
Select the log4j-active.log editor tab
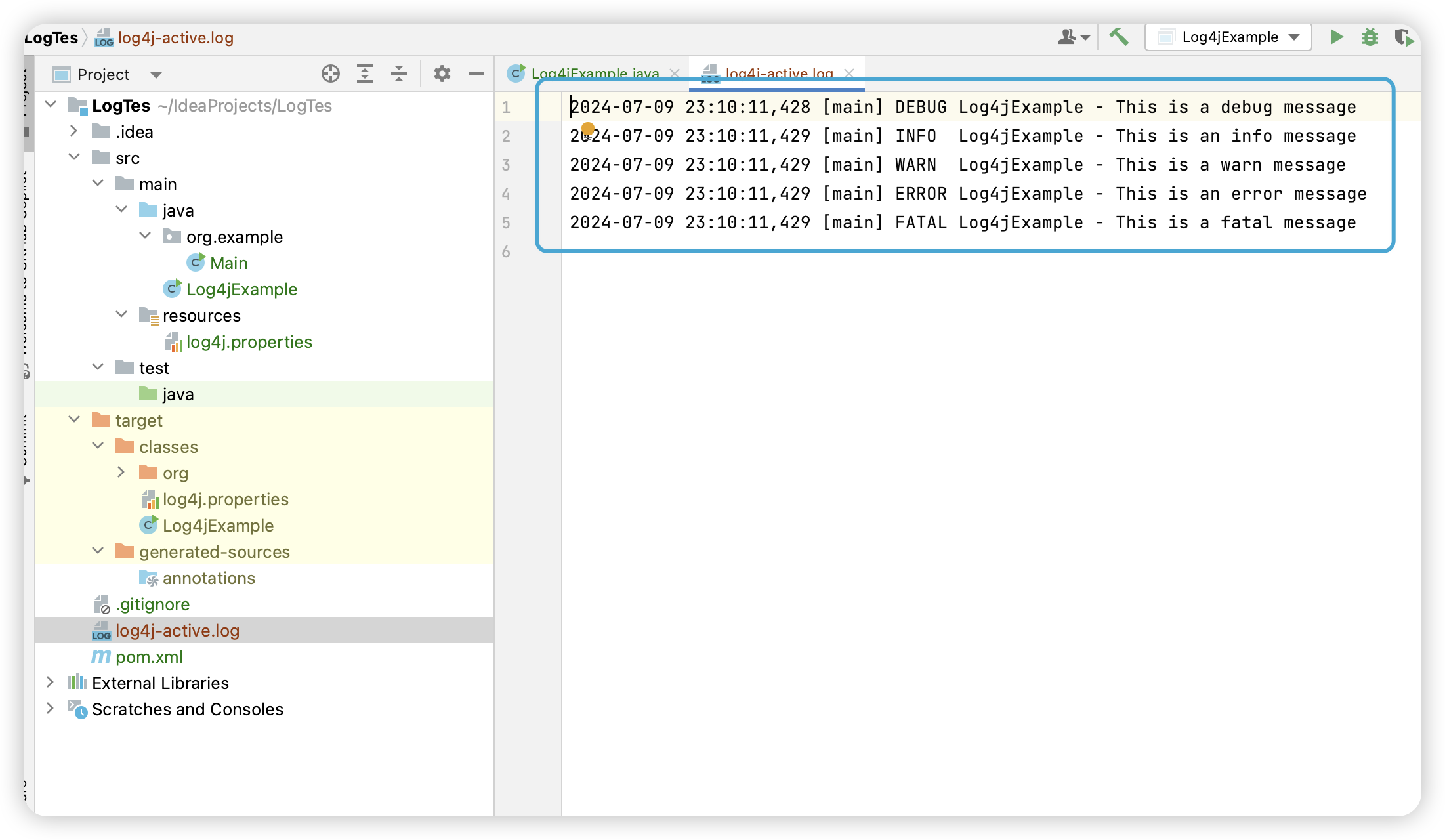pos(778,73)
